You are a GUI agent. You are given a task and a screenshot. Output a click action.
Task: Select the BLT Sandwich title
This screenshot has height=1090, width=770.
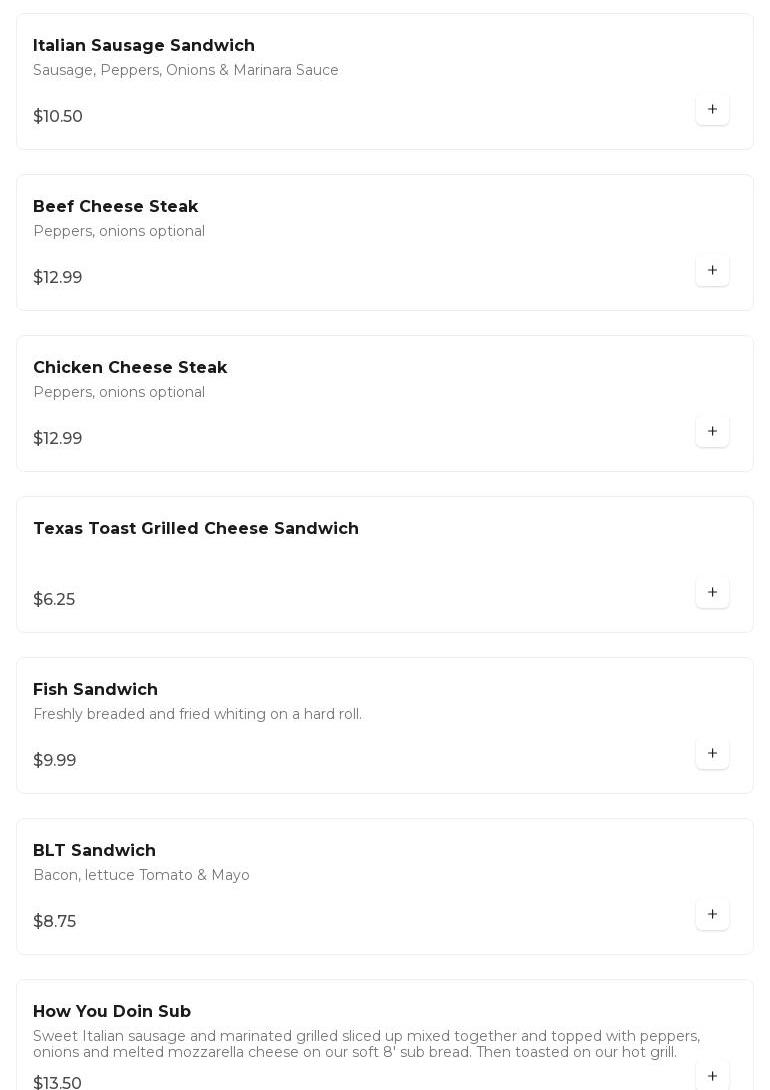[95, 851]
